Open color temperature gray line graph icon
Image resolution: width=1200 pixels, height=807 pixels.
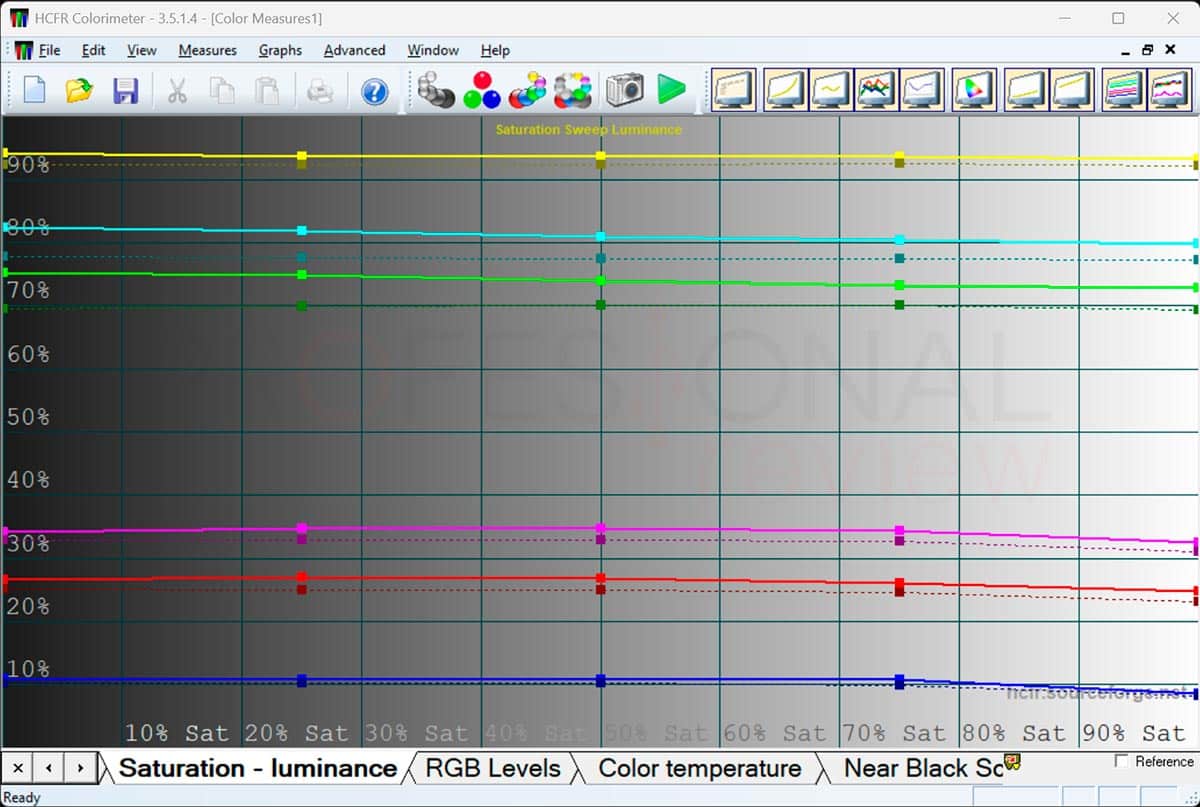[922, 90]
